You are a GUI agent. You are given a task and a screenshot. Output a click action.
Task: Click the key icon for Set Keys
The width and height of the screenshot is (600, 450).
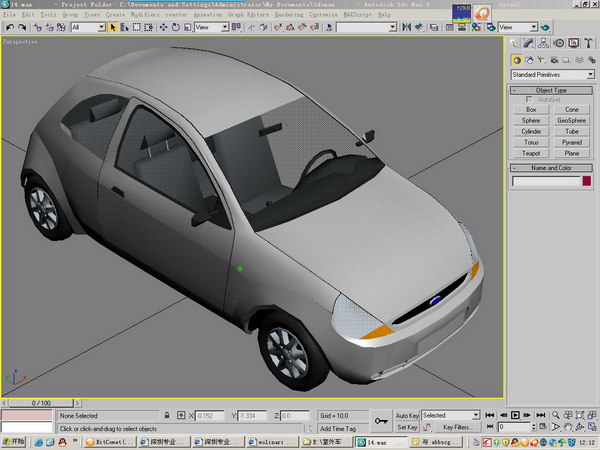coord(380,420)
